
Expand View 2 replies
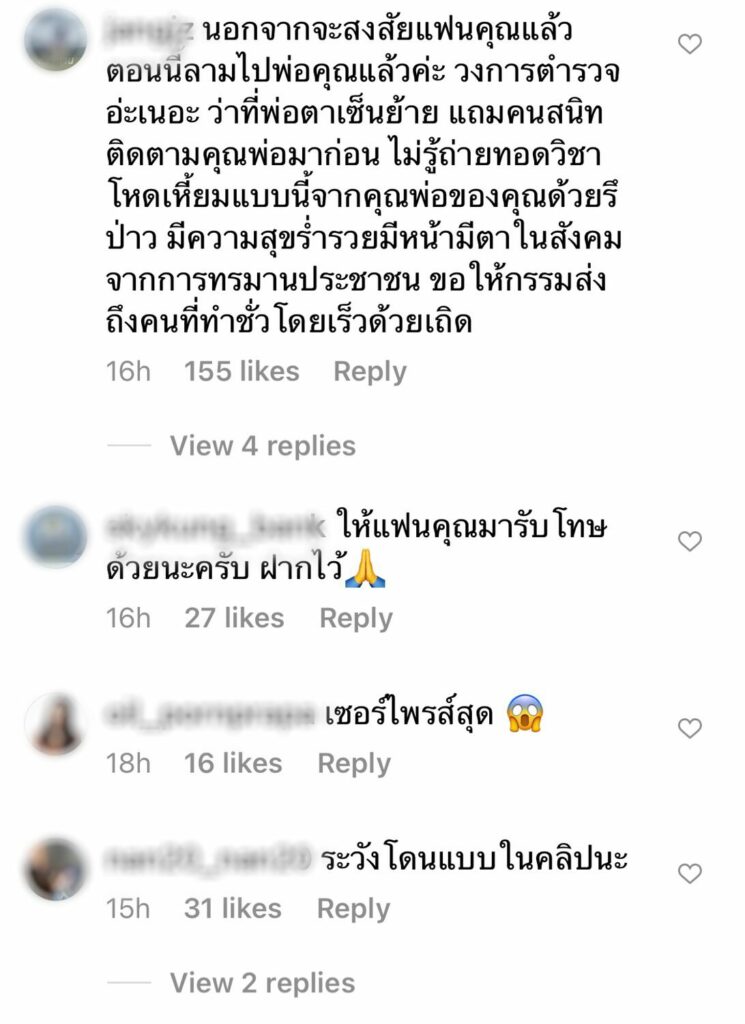[262, 983]
